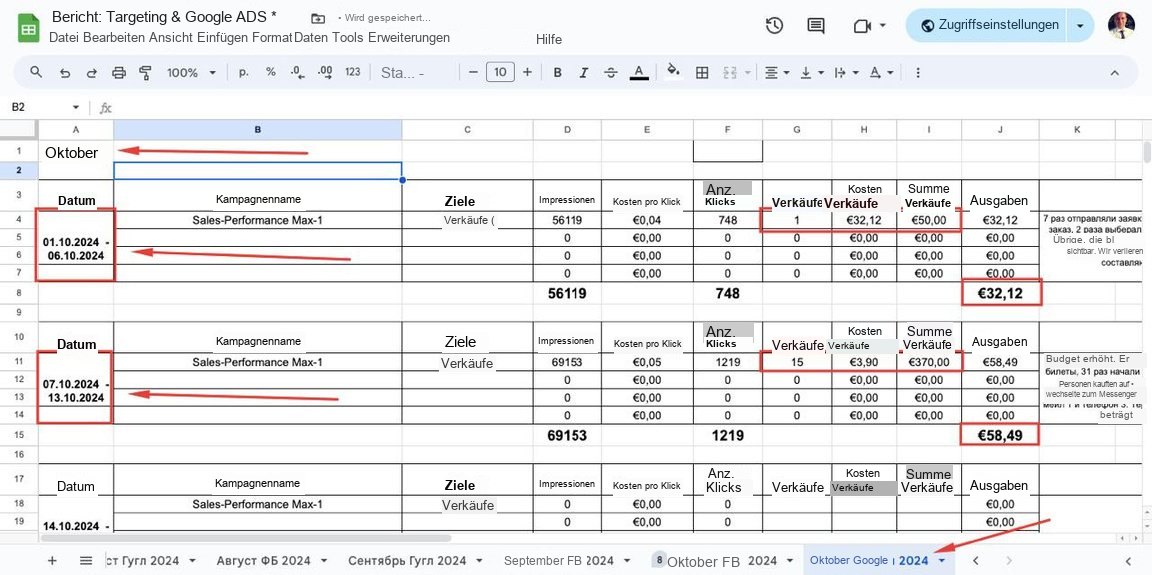1152x575 pixels.
Task: Add a new sheet with plus icon
Action: [52, 560]
